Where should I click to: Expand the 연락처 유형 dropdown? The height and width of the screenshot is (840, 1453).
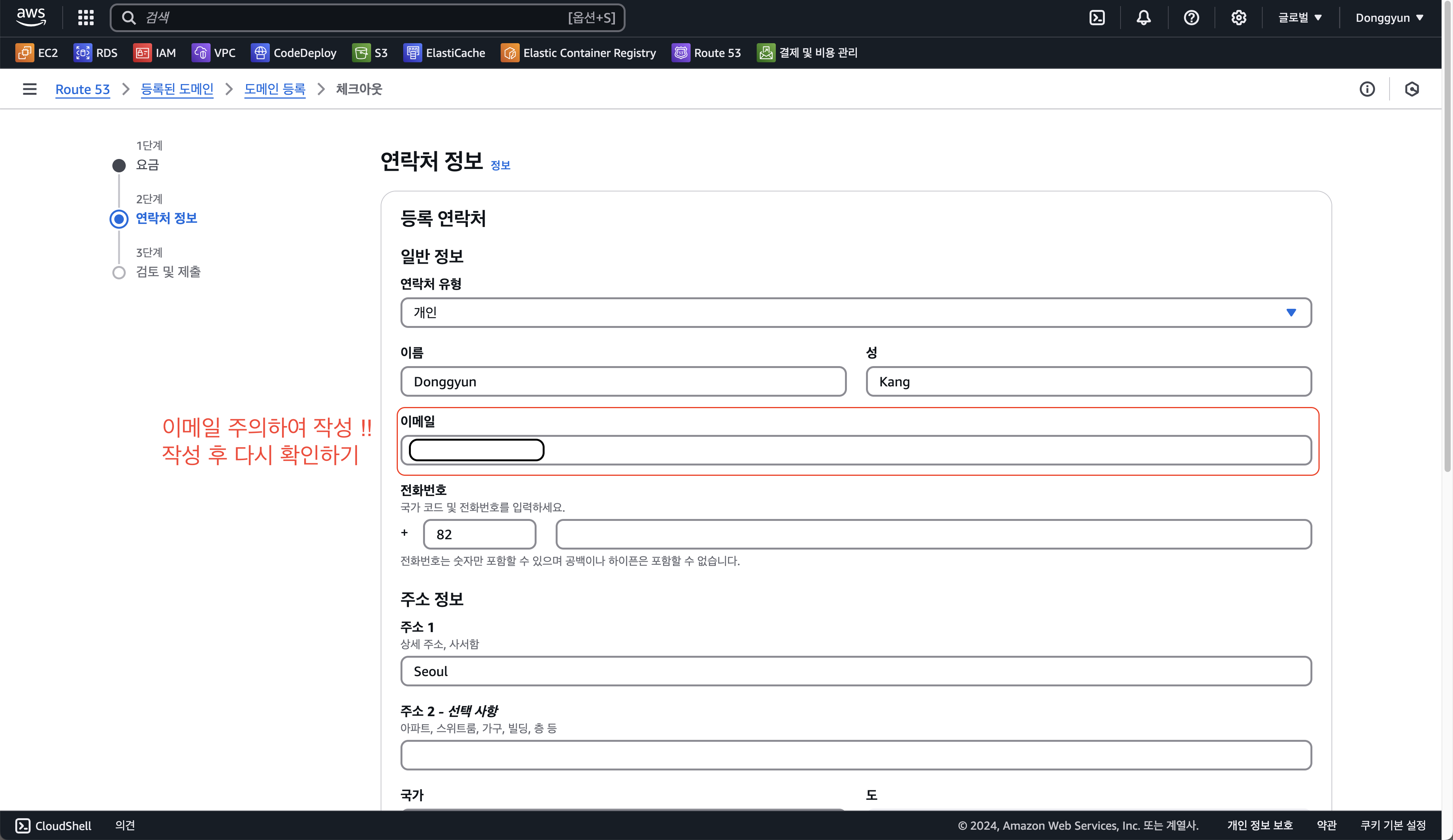856,313
